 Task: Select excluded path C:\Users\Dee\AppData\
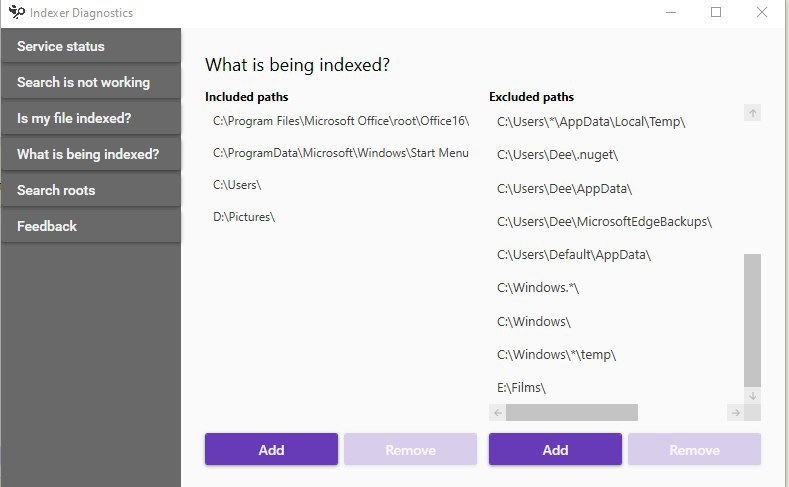click(565, 189)
